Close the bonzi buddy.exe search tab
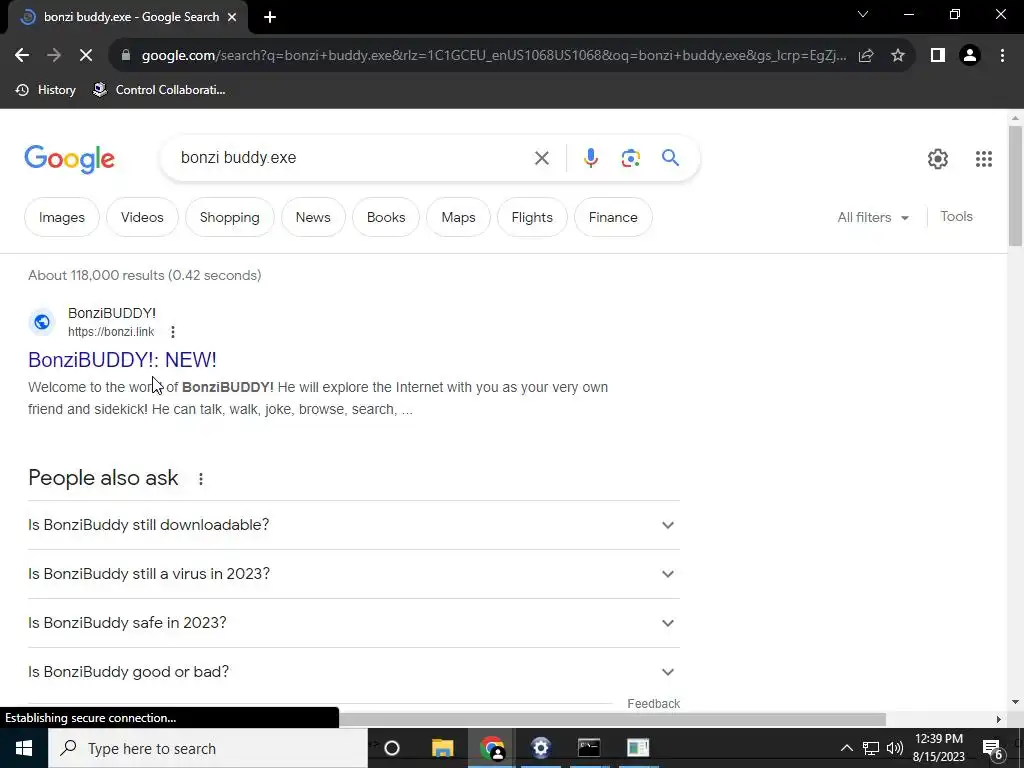 pyautogui.click(x=232, y=17)
